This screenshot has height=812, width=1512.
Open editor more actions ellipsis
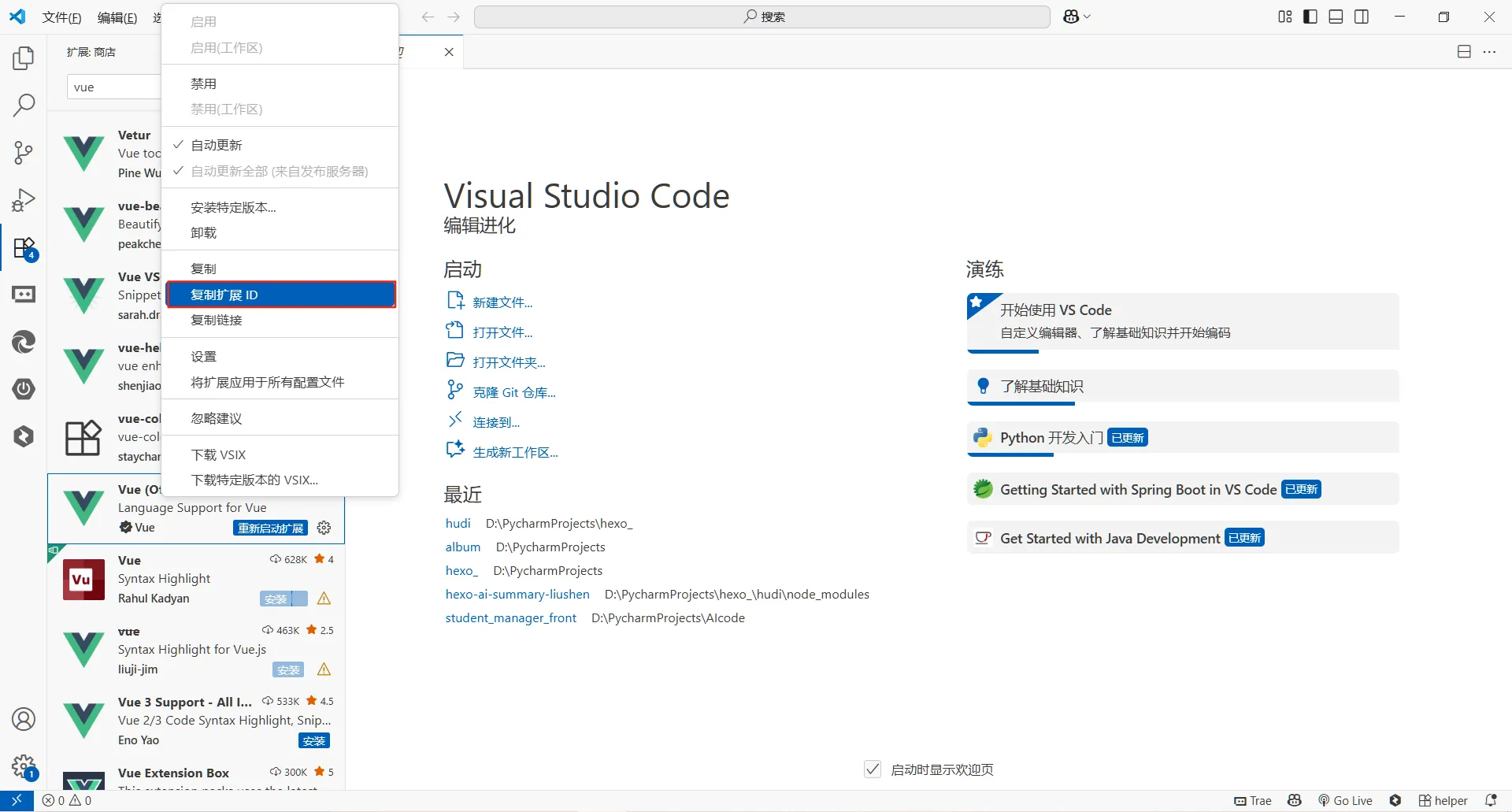[x=1489, y=52]
